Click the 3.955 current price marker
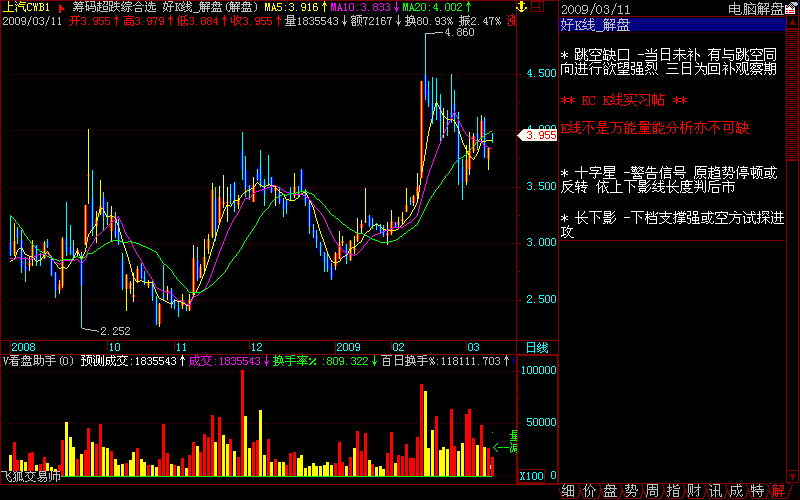 pos(538,135)
